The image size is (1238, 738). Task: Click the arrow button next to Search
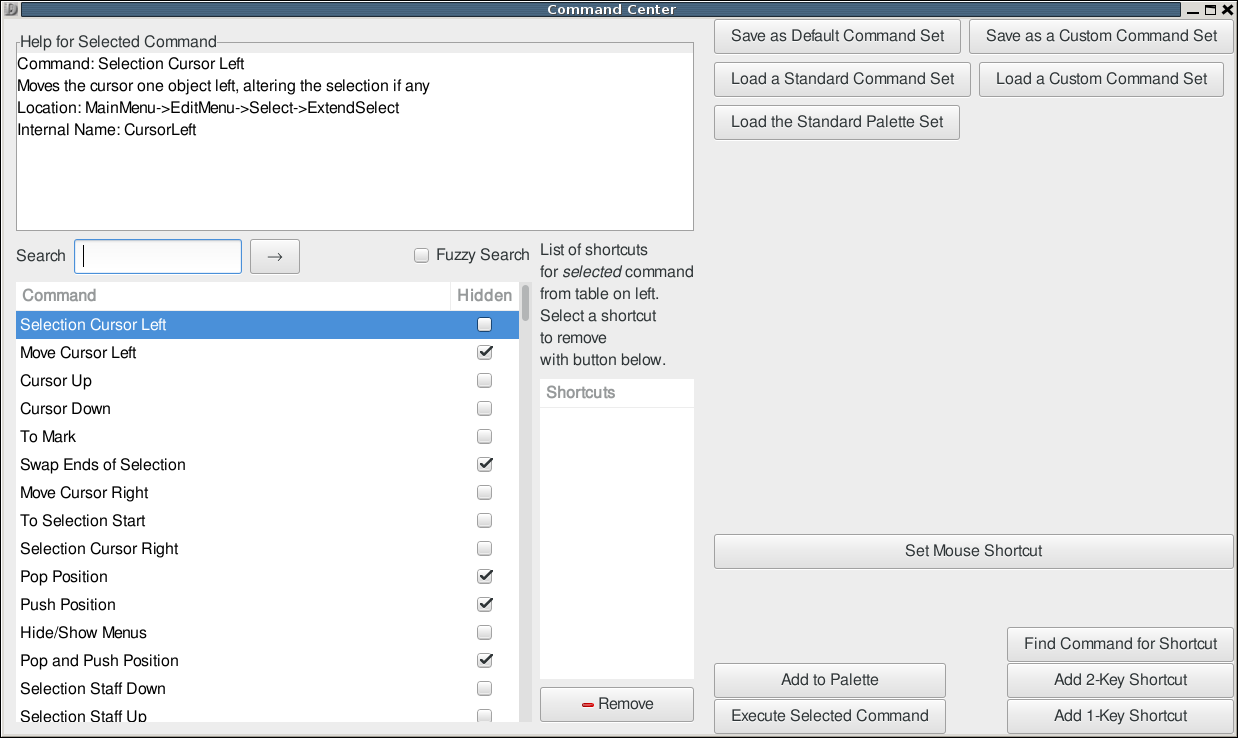tap(274, 256)
